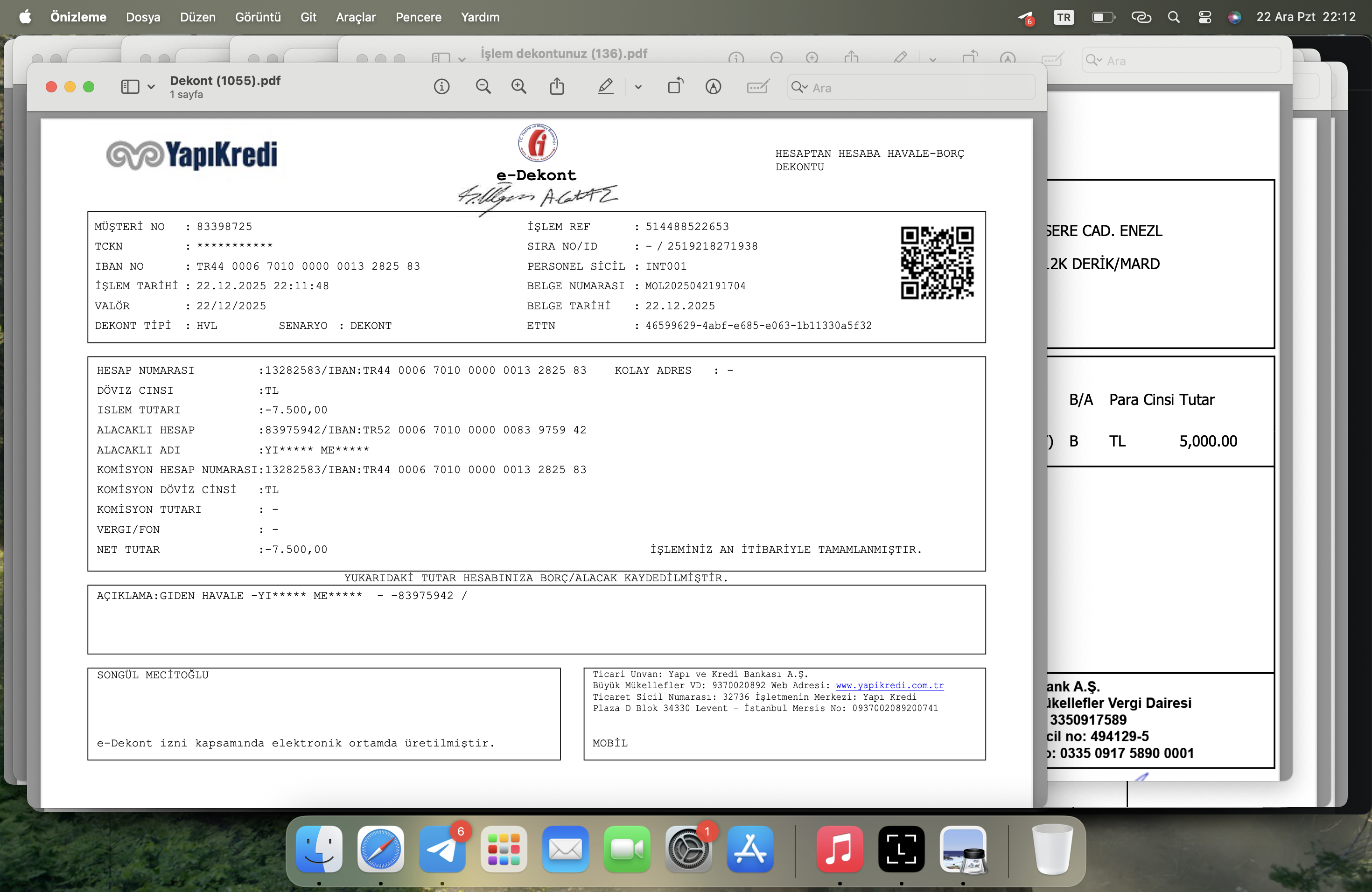
Task: Click the PERSONEL SİCİL value INT001
Action: tap(666, 266)
